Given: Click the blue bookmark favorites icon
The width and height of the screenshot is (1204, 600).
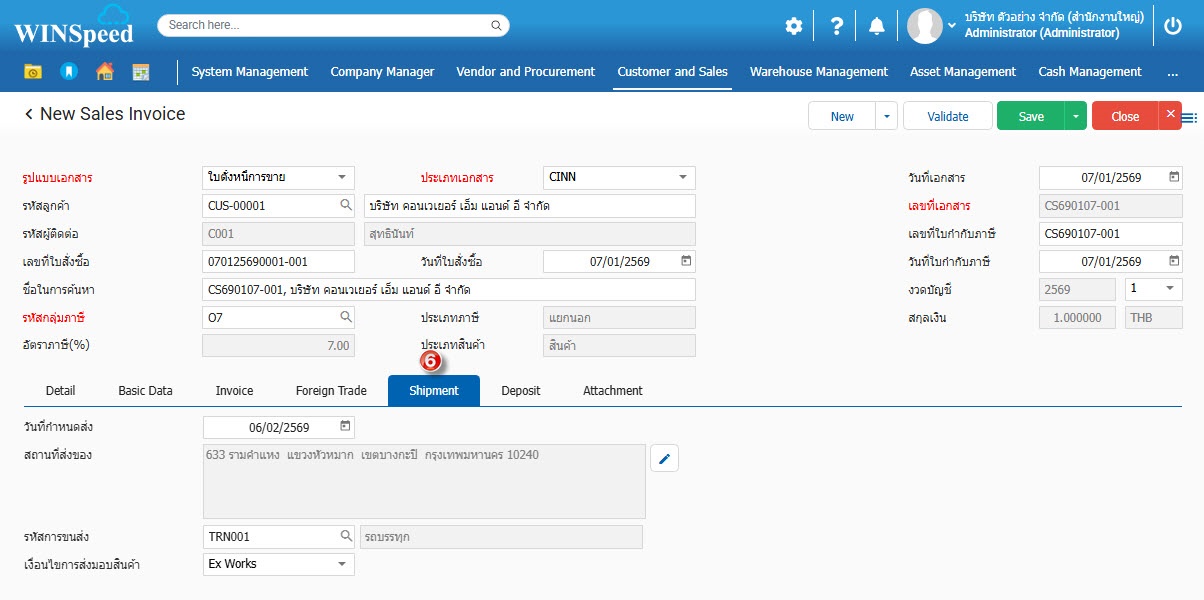Looking at the screenshot, I should [x=68, y=72].
